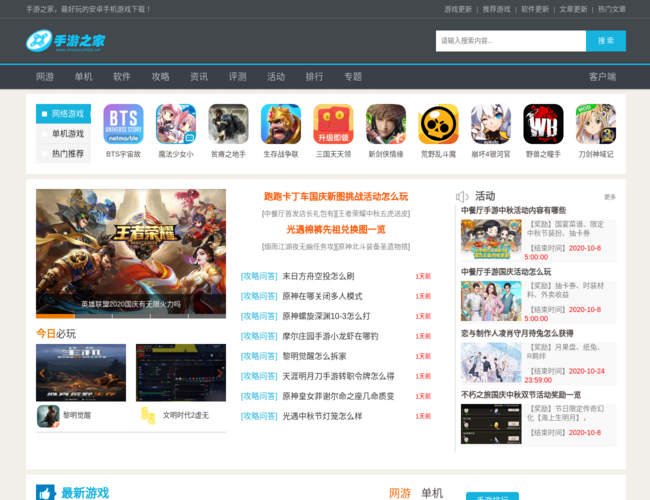Screen dimensions: 650x500
Task: Open article 原神螺旋深渊10-3怎么打
Action: point(326,316)
